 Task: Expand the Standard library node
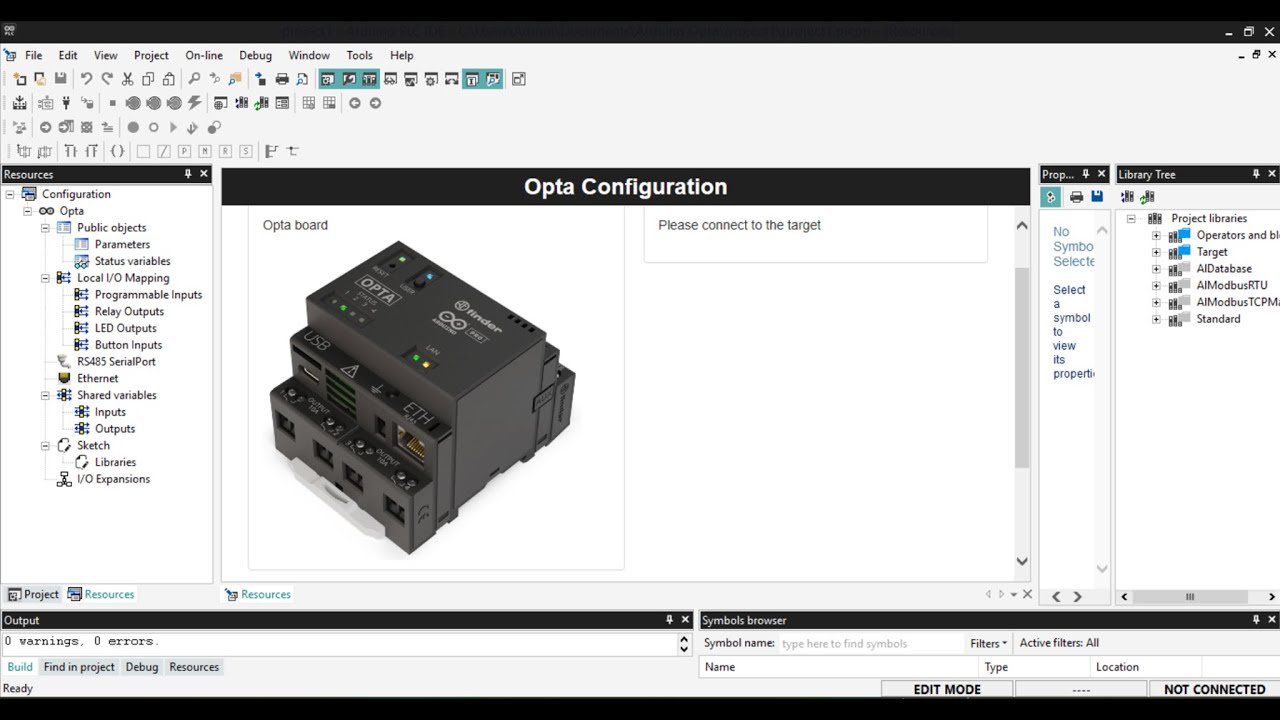[x=1156, y=319]
